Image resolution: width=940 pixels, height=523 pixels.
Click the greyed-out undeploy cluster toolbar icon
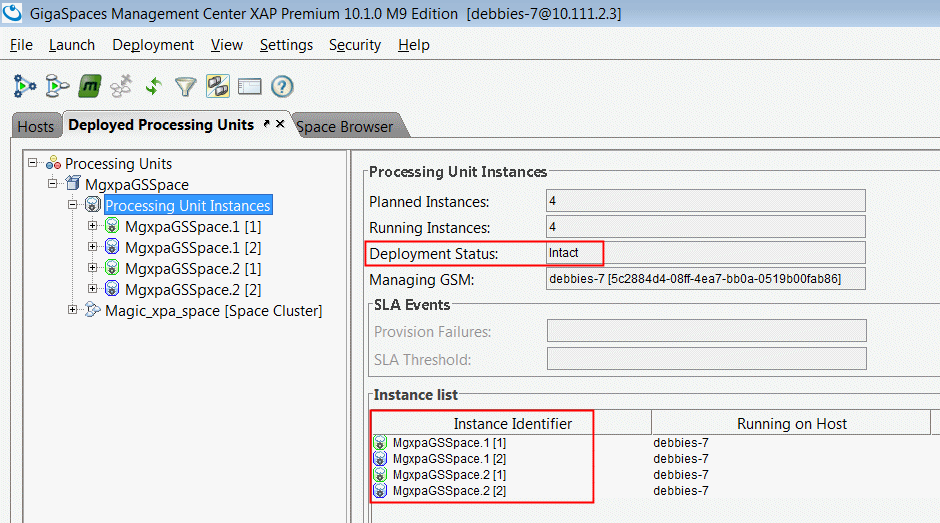[x=121, y=86]
